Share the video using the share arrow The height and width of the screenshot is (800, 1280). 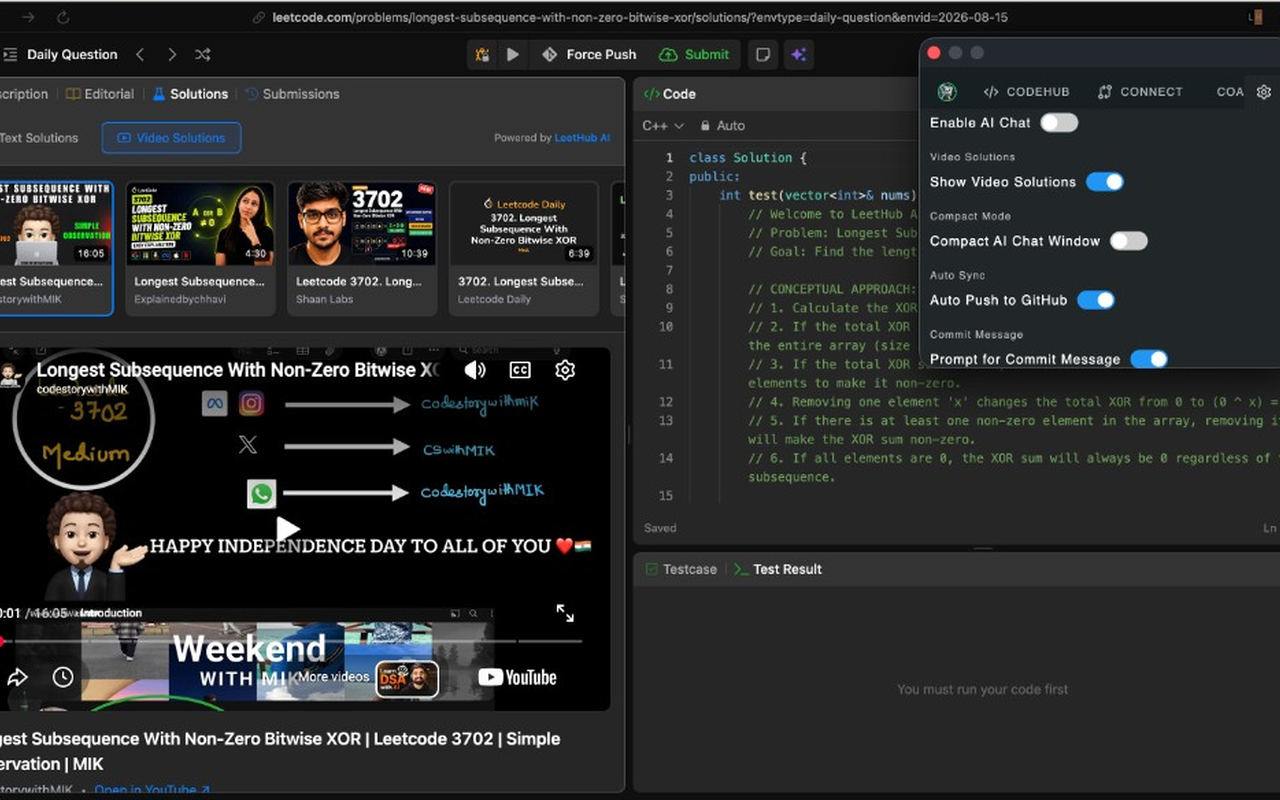pyautogui.click(x=17, y=677)
